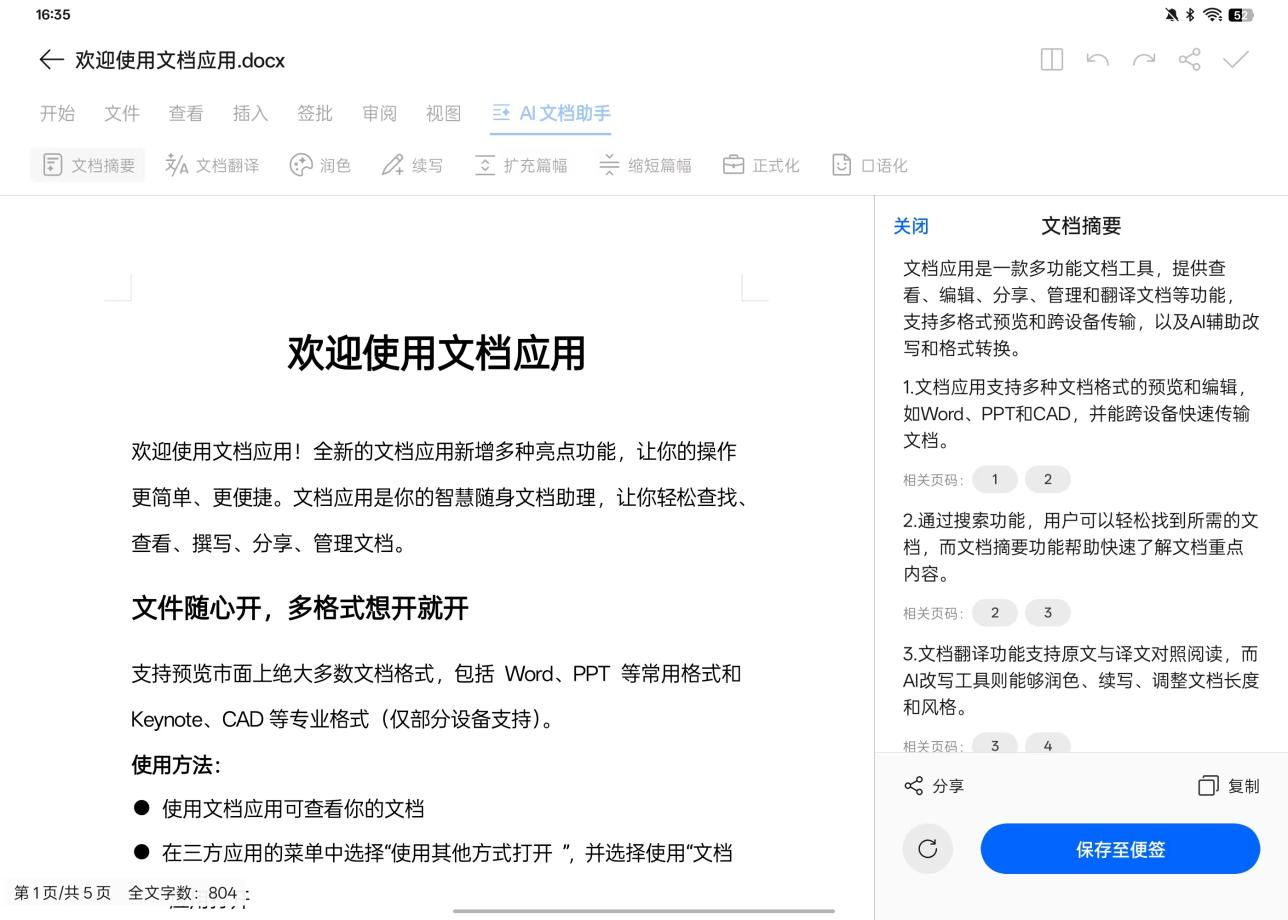The image size is (1288, 920).
Task: Tap the word count 全文字数: 804
Action: [183, 893]
